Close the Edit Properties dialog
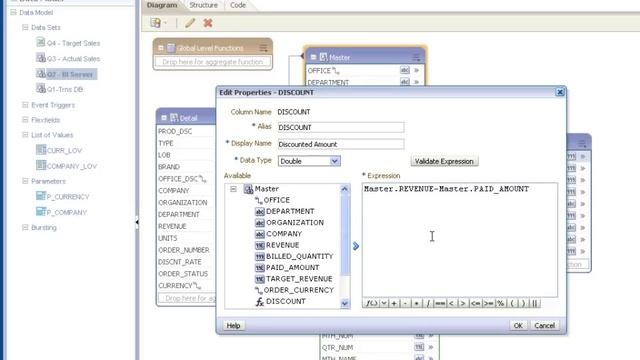Viewport: 640px width, 360px height. 560,92
